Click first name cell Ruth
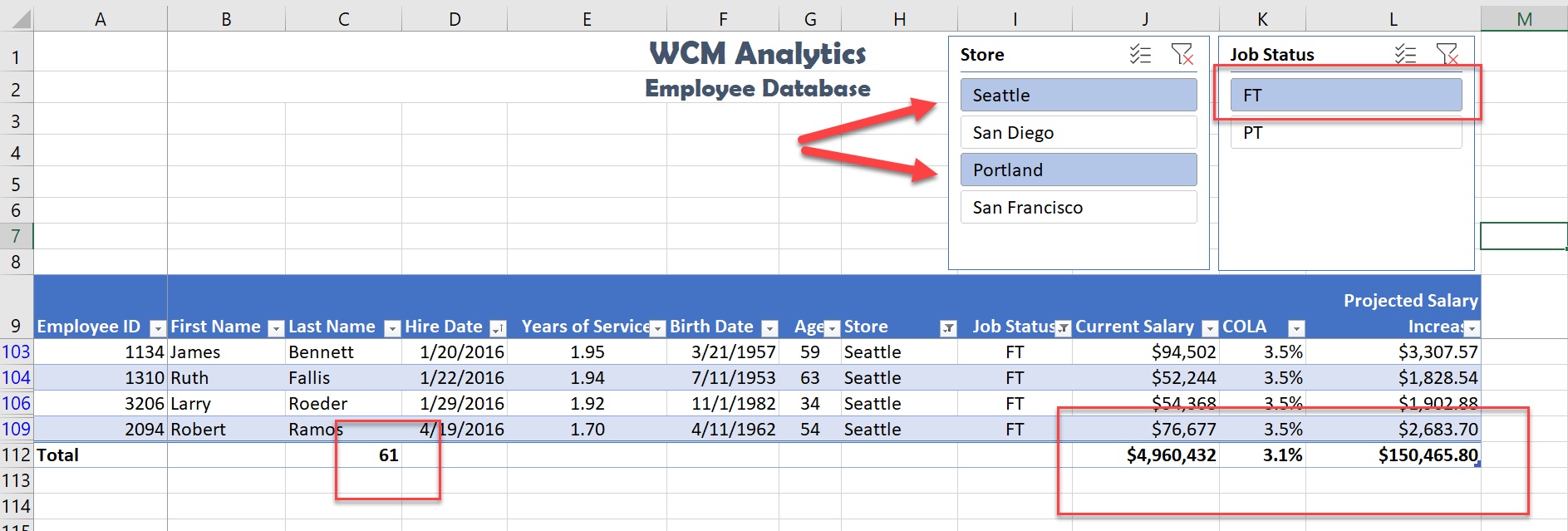 click(226, 377)
